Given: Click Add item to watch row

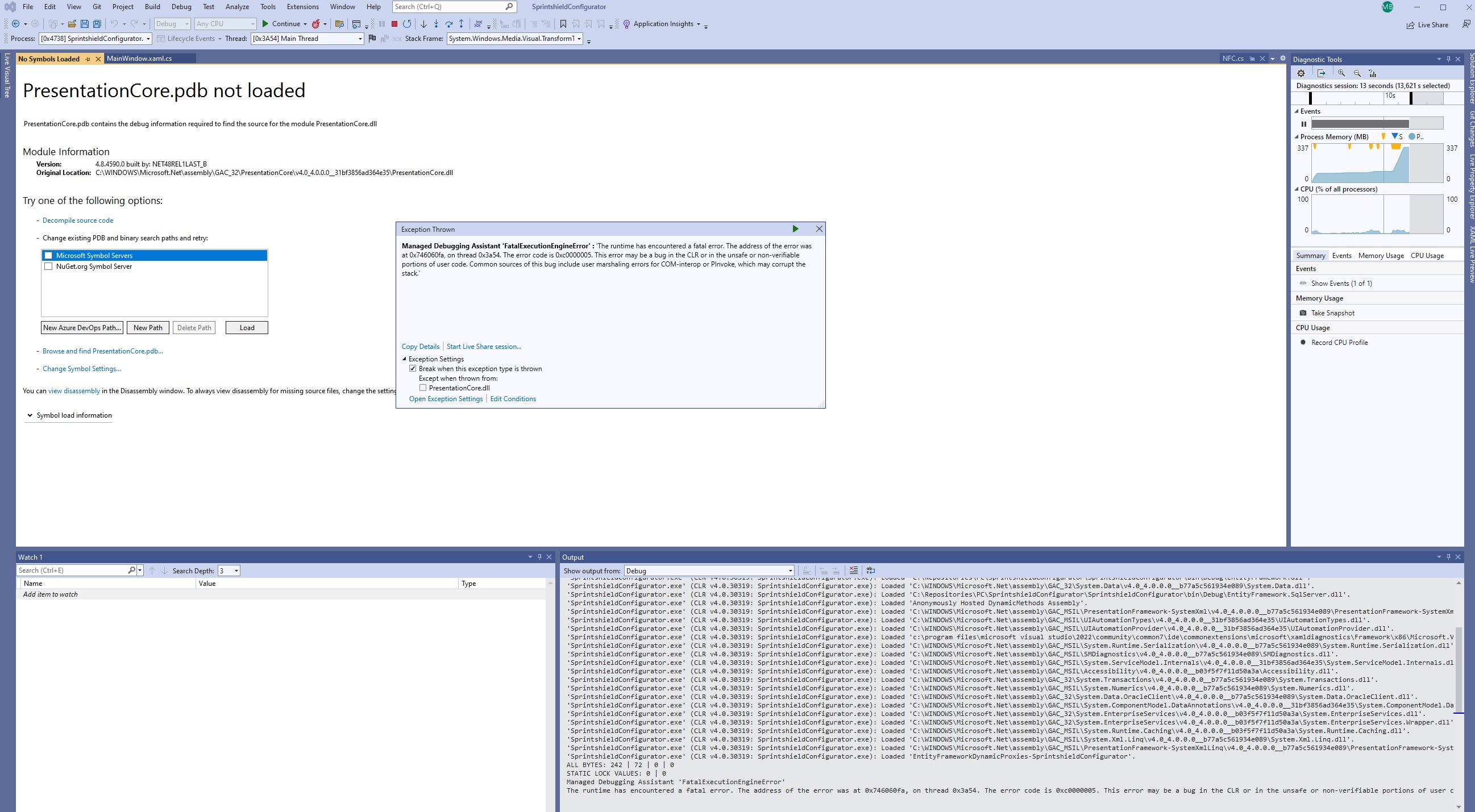Looking at the screenshot, I should [281, 594].
